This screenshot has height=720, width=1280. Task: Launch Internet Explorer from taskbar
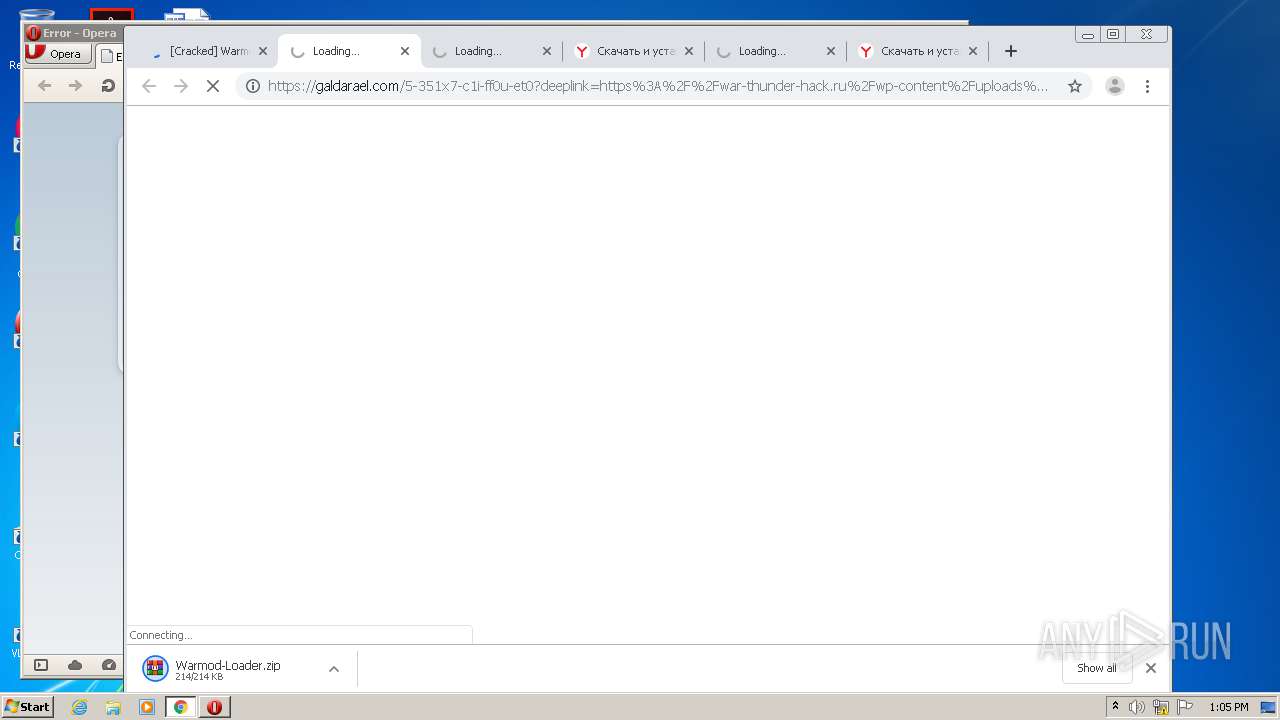79,707
